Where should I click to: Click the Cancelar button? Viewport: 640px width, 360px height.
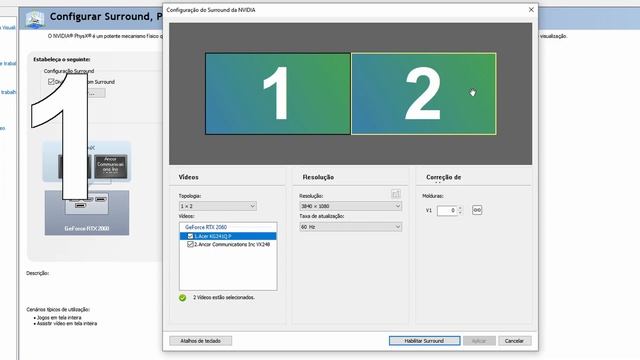(x=514, y=340)
